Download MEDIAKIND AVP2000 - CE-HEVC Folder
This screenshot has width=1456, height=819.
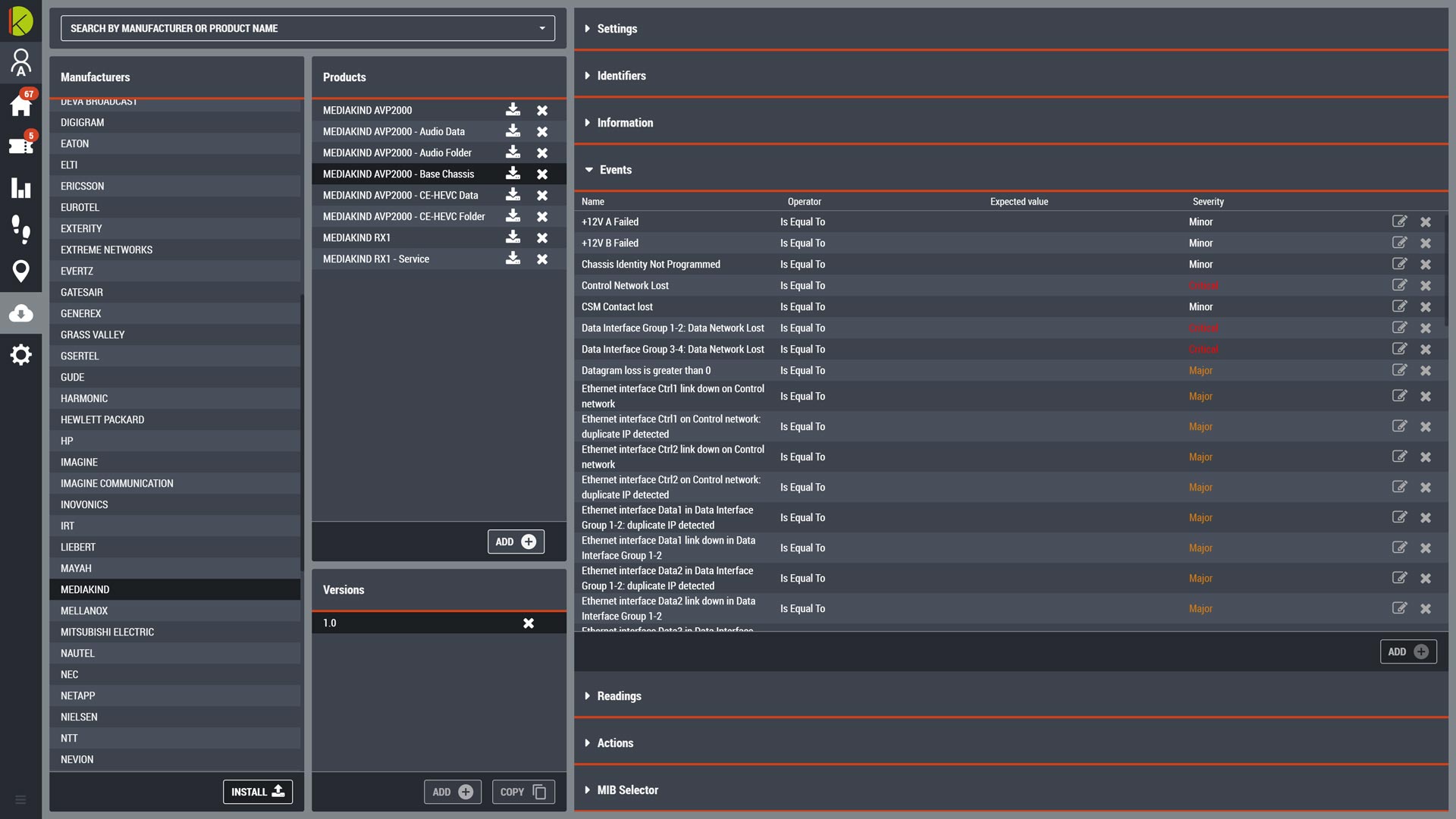[x=513, y=216]
